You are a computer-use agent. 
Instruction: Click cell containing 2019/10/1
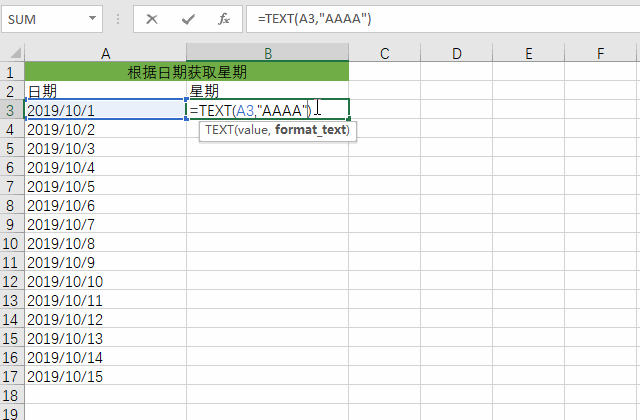[x=105, y=110]
